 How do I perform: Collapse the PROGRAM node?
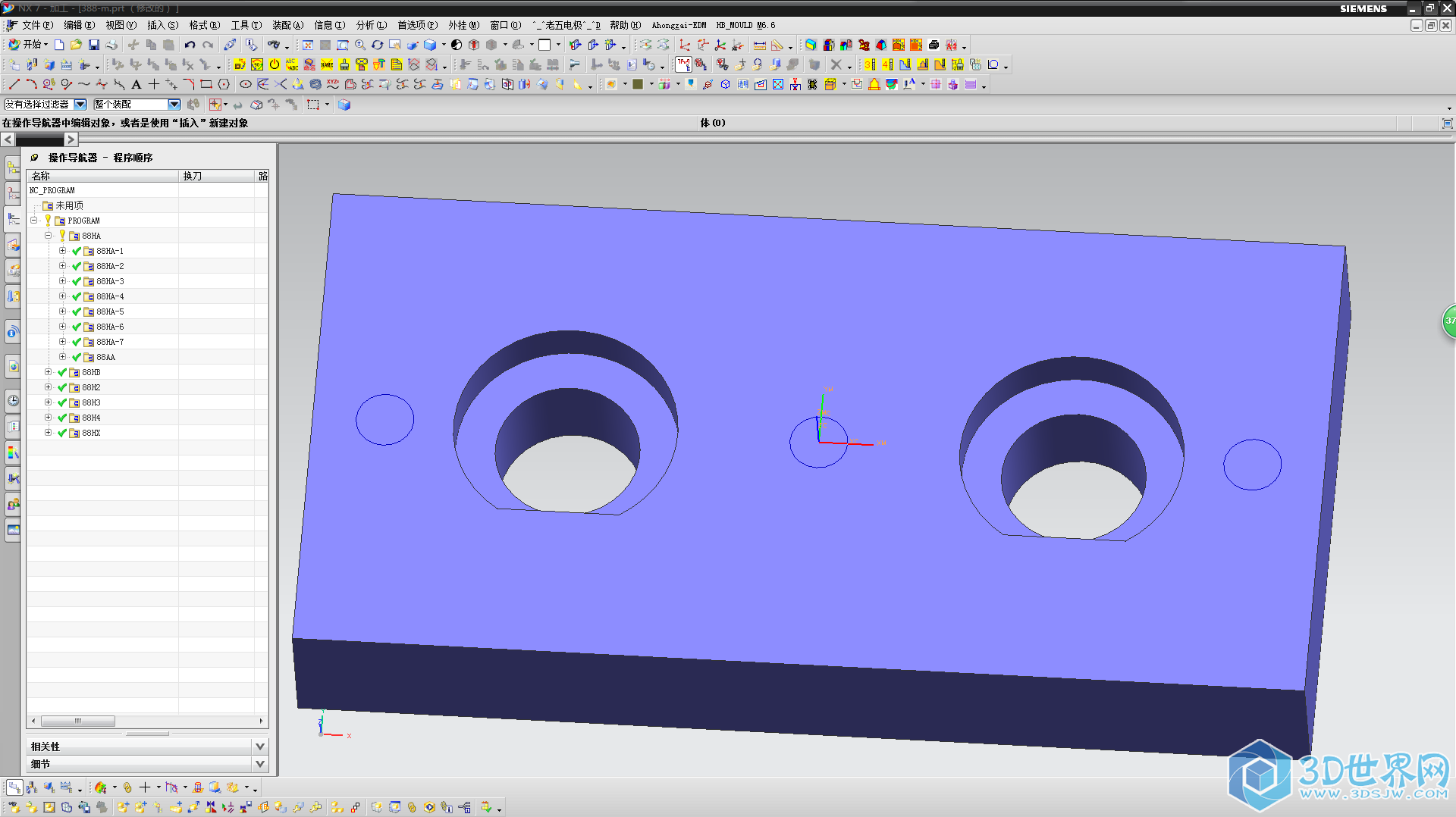click(x=33, y=221)
